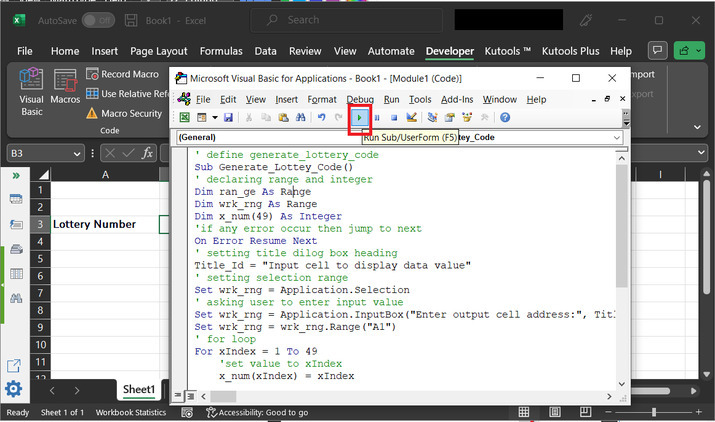This screenshot has height=422, width=715.
Task: Click the Find binoculars icon
Action: [300, 118]
